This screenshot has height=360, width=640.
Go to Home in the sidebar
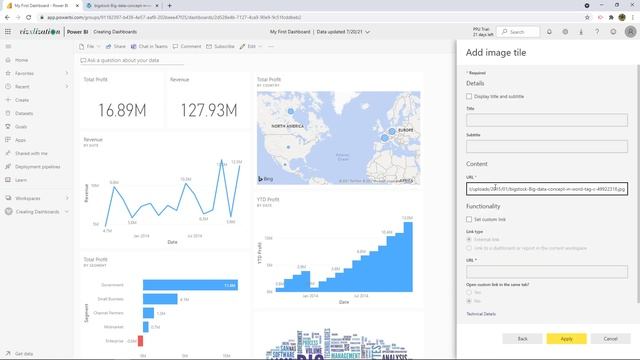[22, 60]
